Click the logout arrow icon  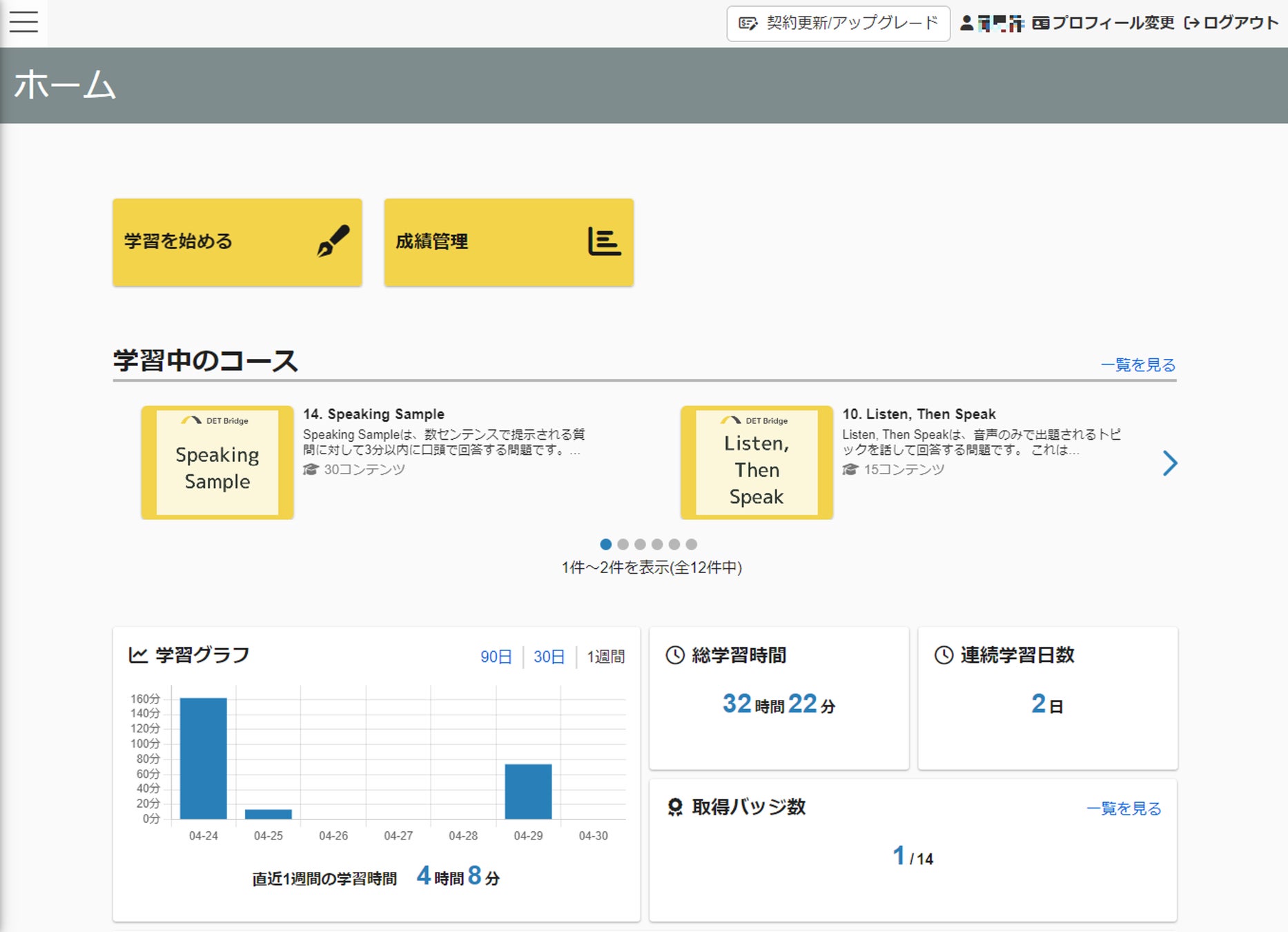point(1192,23)
